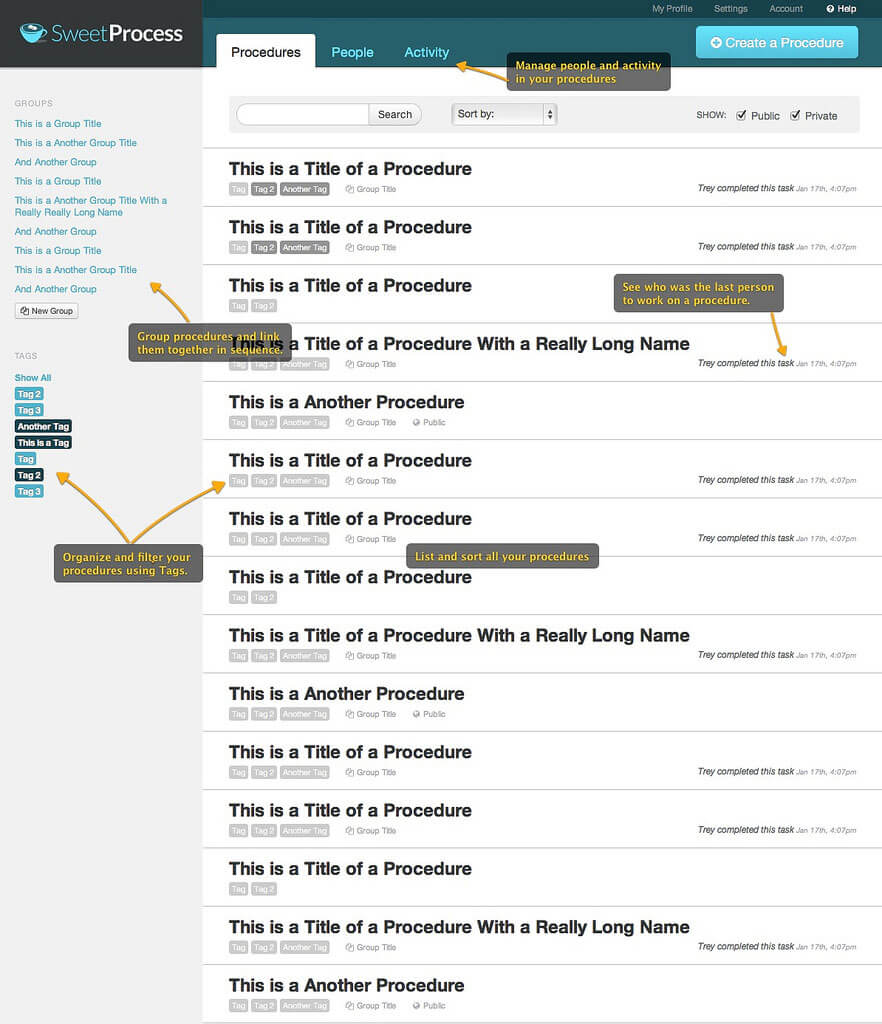
Task: Select the 'Another Tag' badge in the sidebar
Action: point(42,426)
